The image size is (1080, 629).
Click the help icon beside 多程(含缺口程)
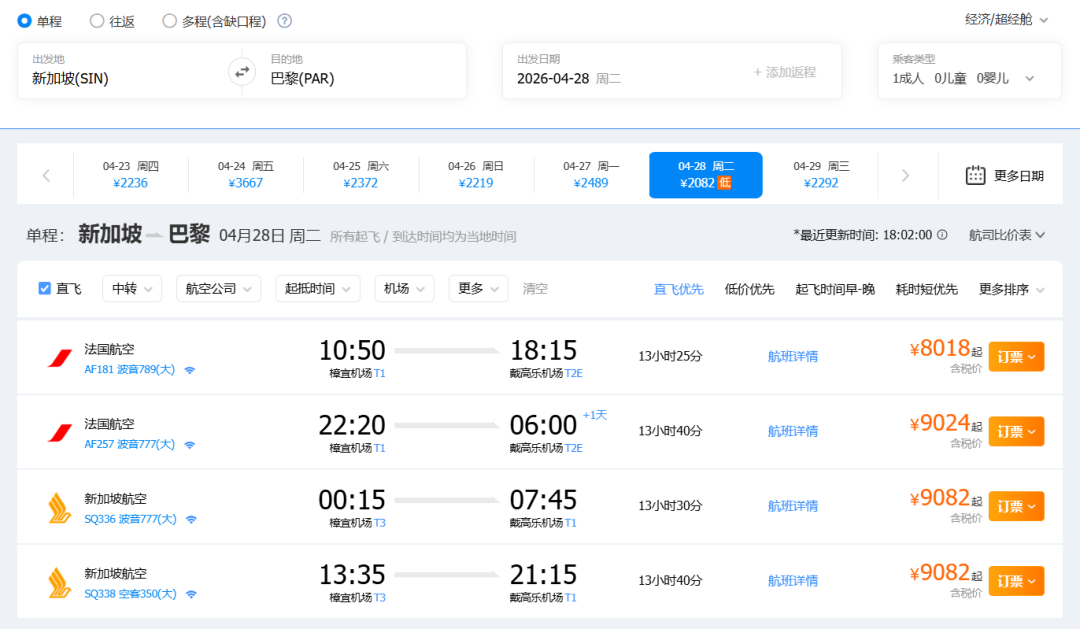pyautogui.click(x=285, y=21)
